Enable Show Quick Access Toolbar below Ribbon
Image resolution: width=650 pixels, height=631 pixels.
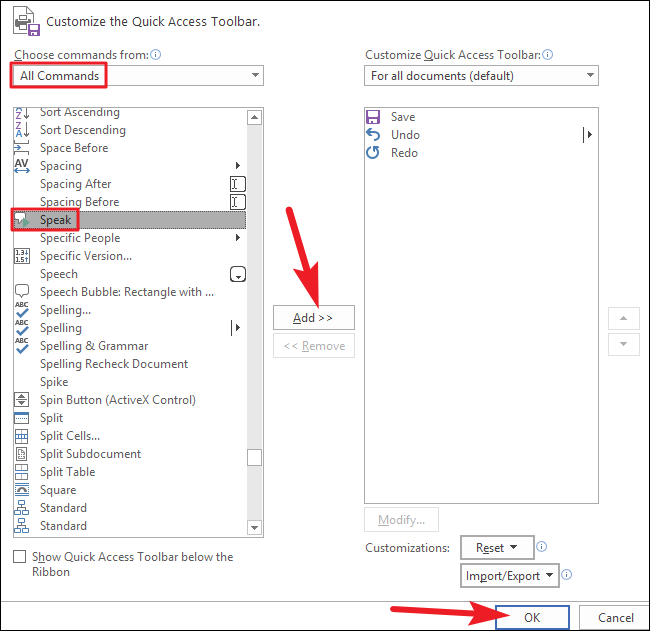pos(19,556)
